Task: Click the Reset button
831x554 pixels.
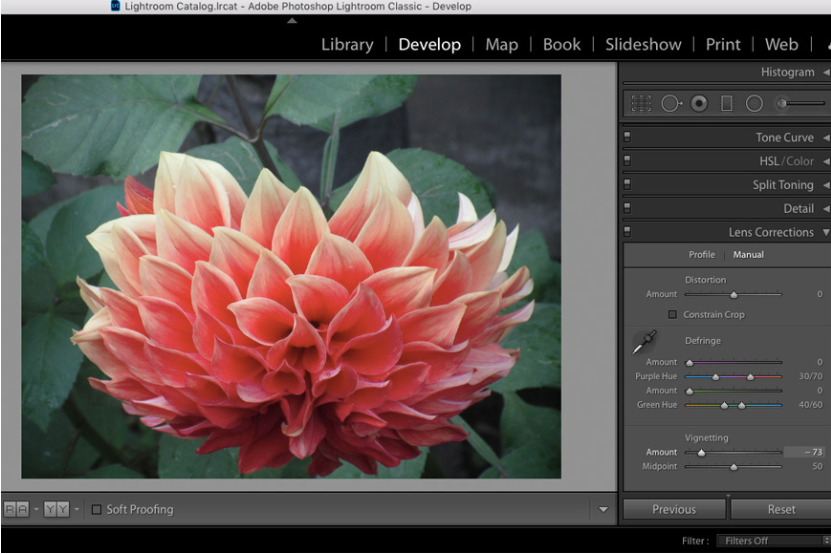Action: (x=781, y=509)
